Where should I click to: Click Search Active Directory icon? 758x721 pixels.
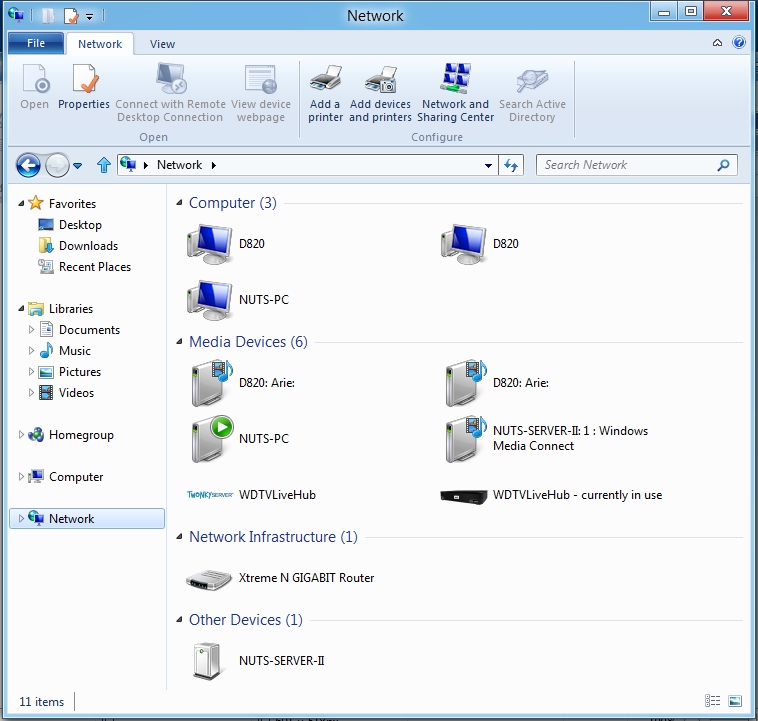(x=532, y=80)
